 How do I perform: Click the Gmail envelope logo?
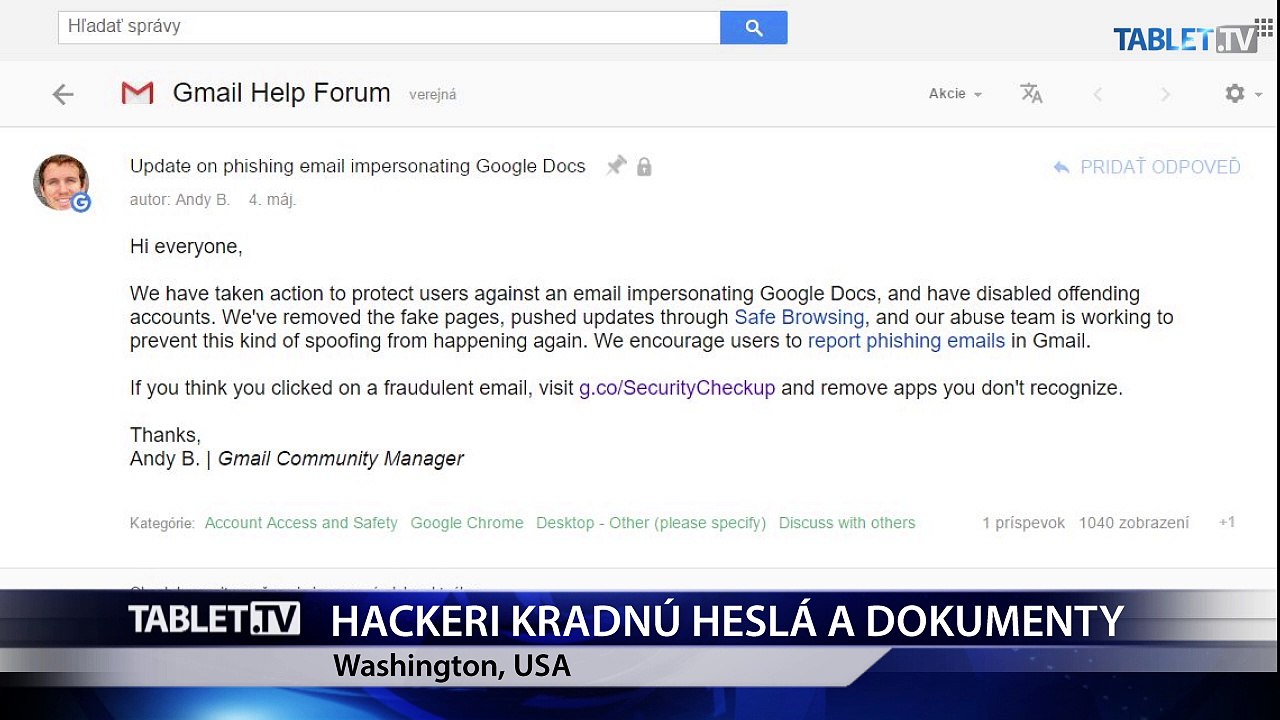[137, 93]
